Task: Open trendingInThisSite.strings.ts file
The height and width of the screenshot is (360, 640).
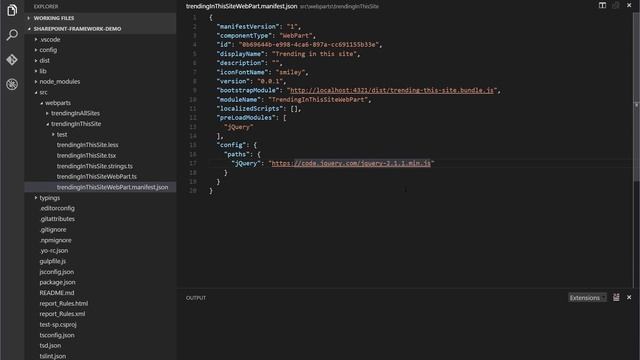Action: pos(94,166)
